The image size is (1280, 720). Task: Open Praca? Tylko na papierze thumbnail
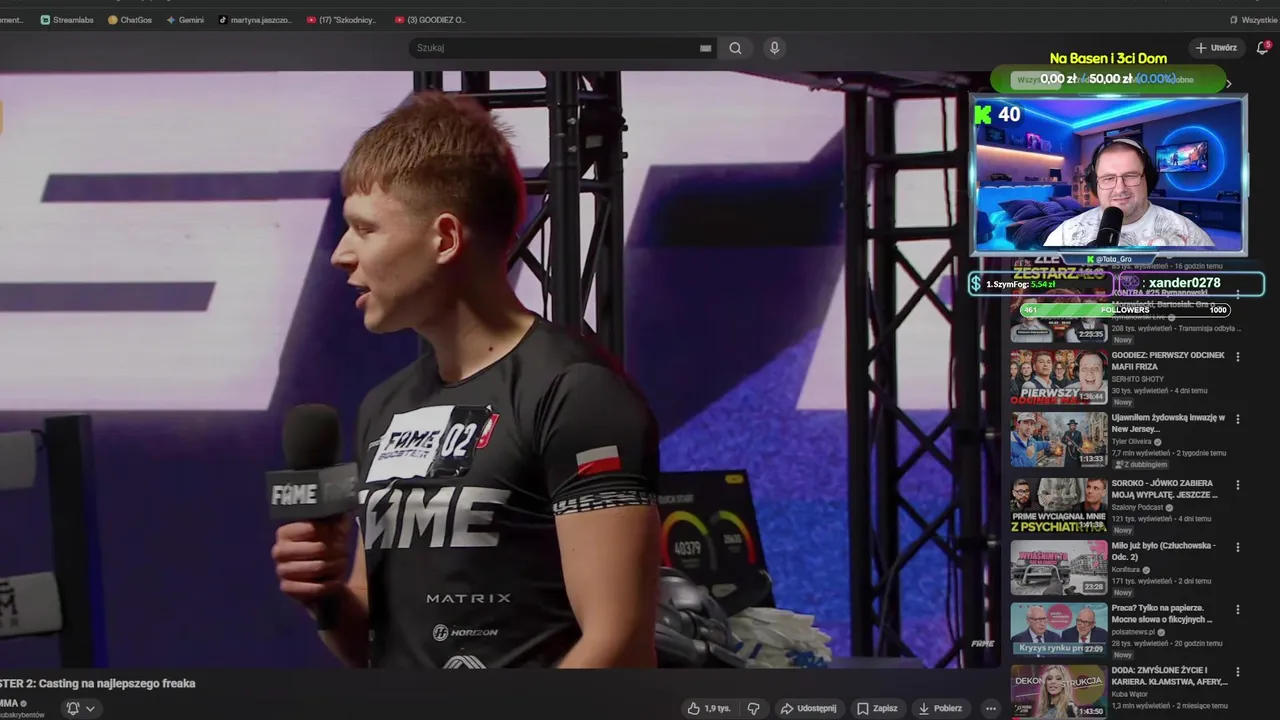click(1059, 629)
